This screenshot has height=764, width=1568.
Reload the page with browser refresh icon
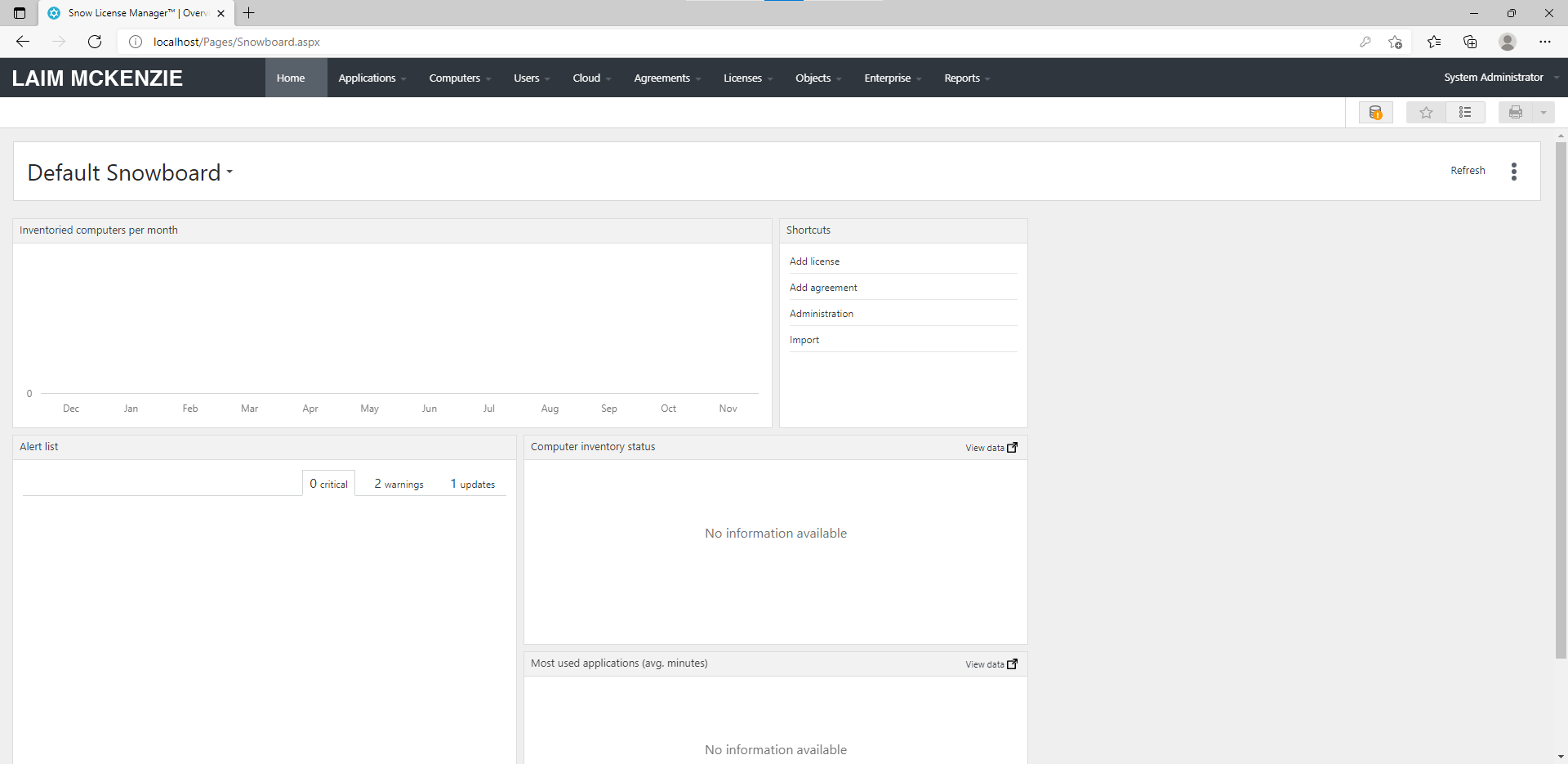95,42
